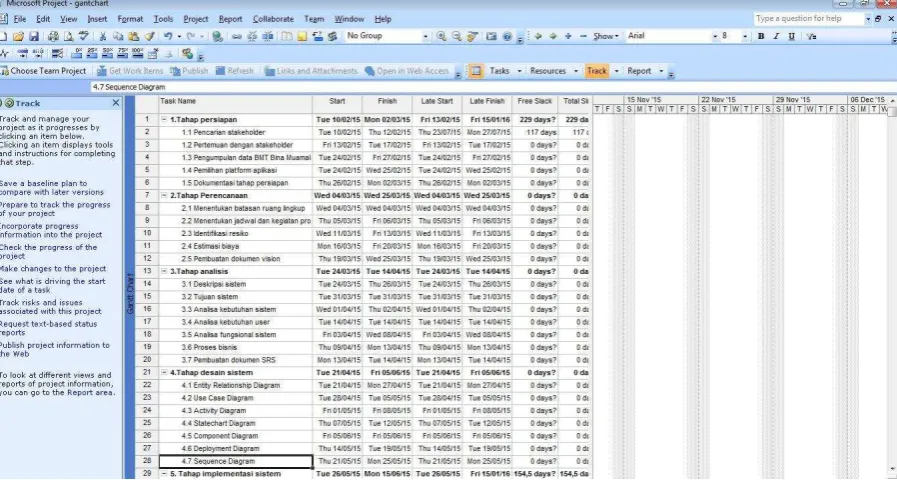Mark task as 100% complete icon
The width and height of the screenshot is (897, 480).
point(137,54)
